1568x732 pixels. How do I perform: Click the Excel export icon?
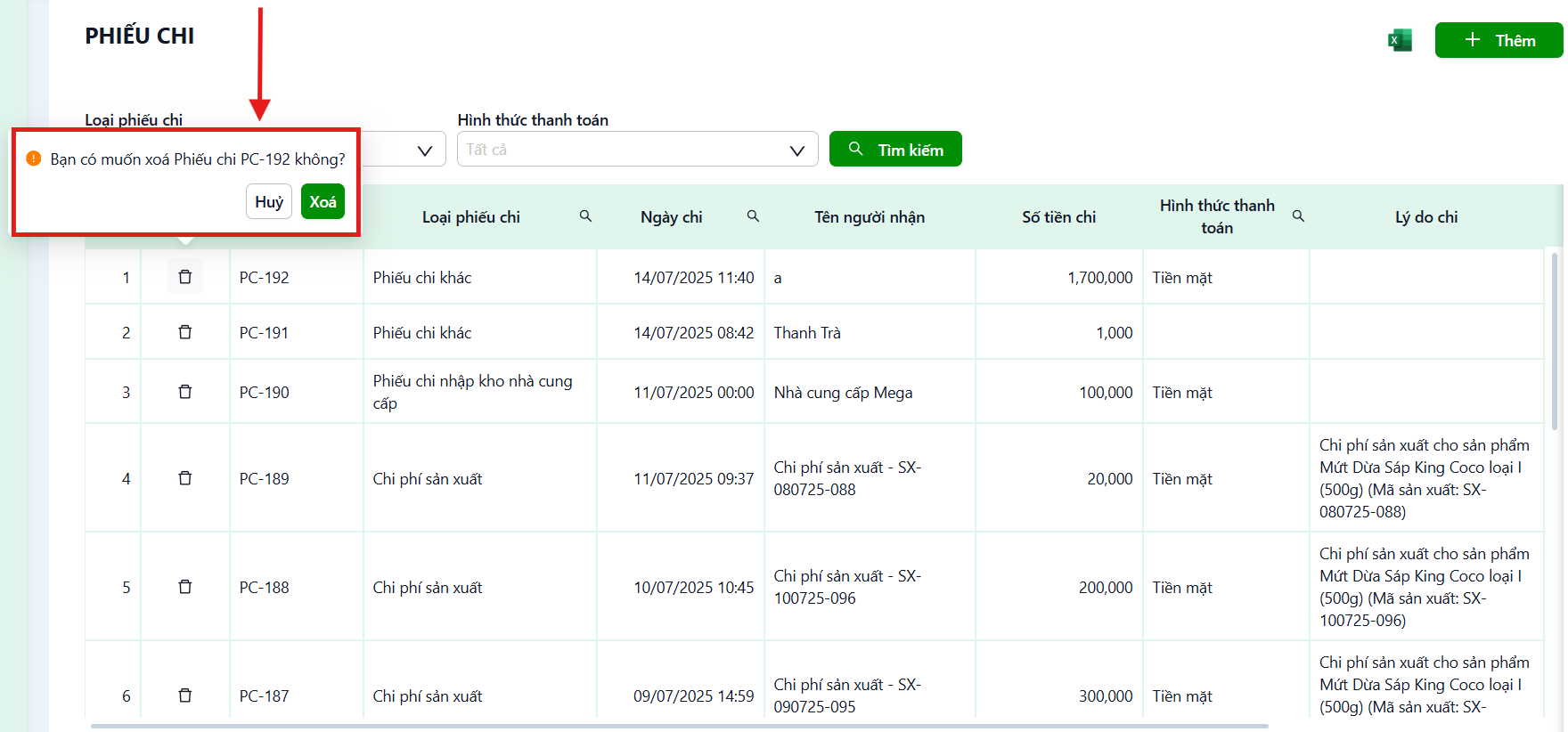pyautogui.click(x=1400, y=40)
